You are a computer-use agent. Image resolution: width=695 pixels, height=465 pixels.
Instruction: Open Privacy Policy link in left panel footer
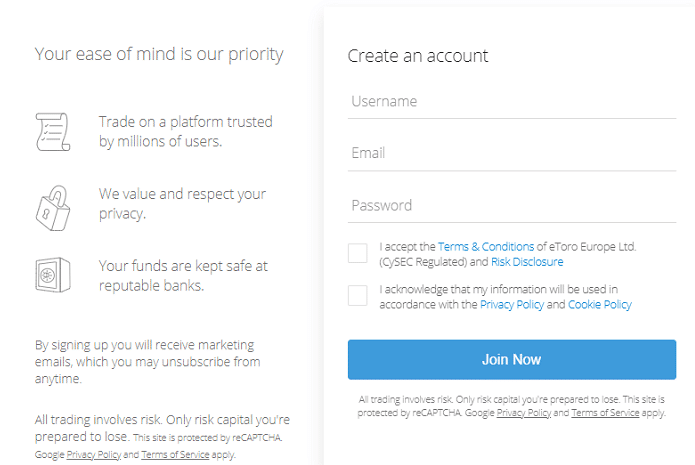[x=94, y=454]
